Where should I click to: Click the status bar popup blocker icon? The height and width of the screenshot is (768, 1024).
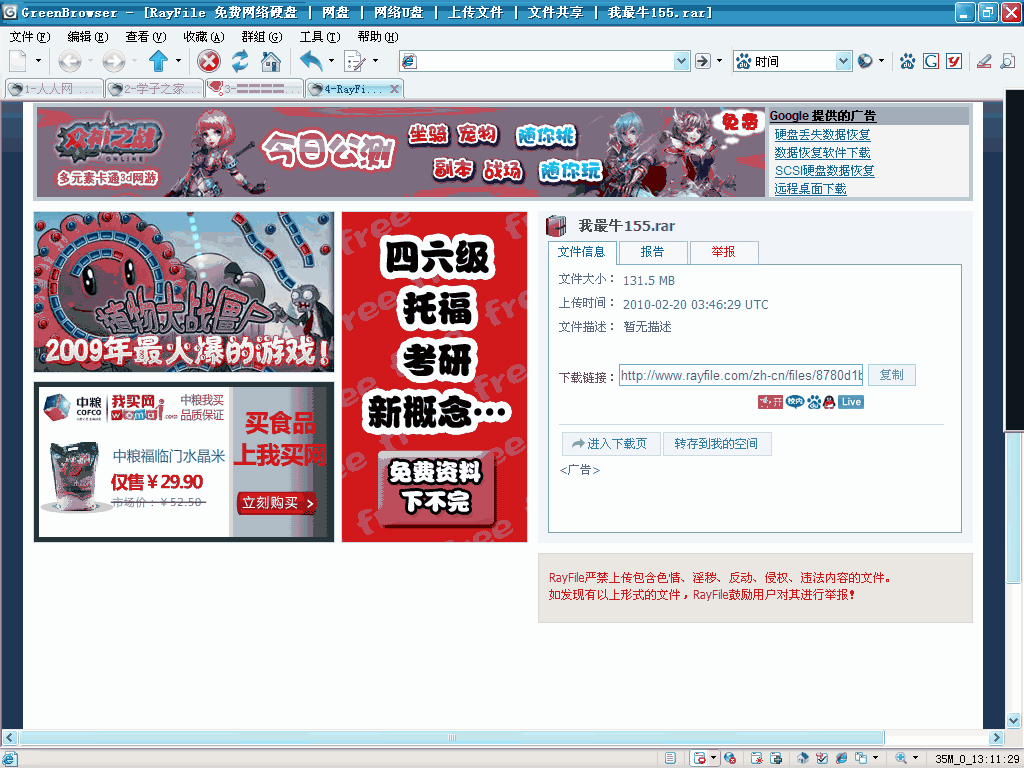pos(699,758)
